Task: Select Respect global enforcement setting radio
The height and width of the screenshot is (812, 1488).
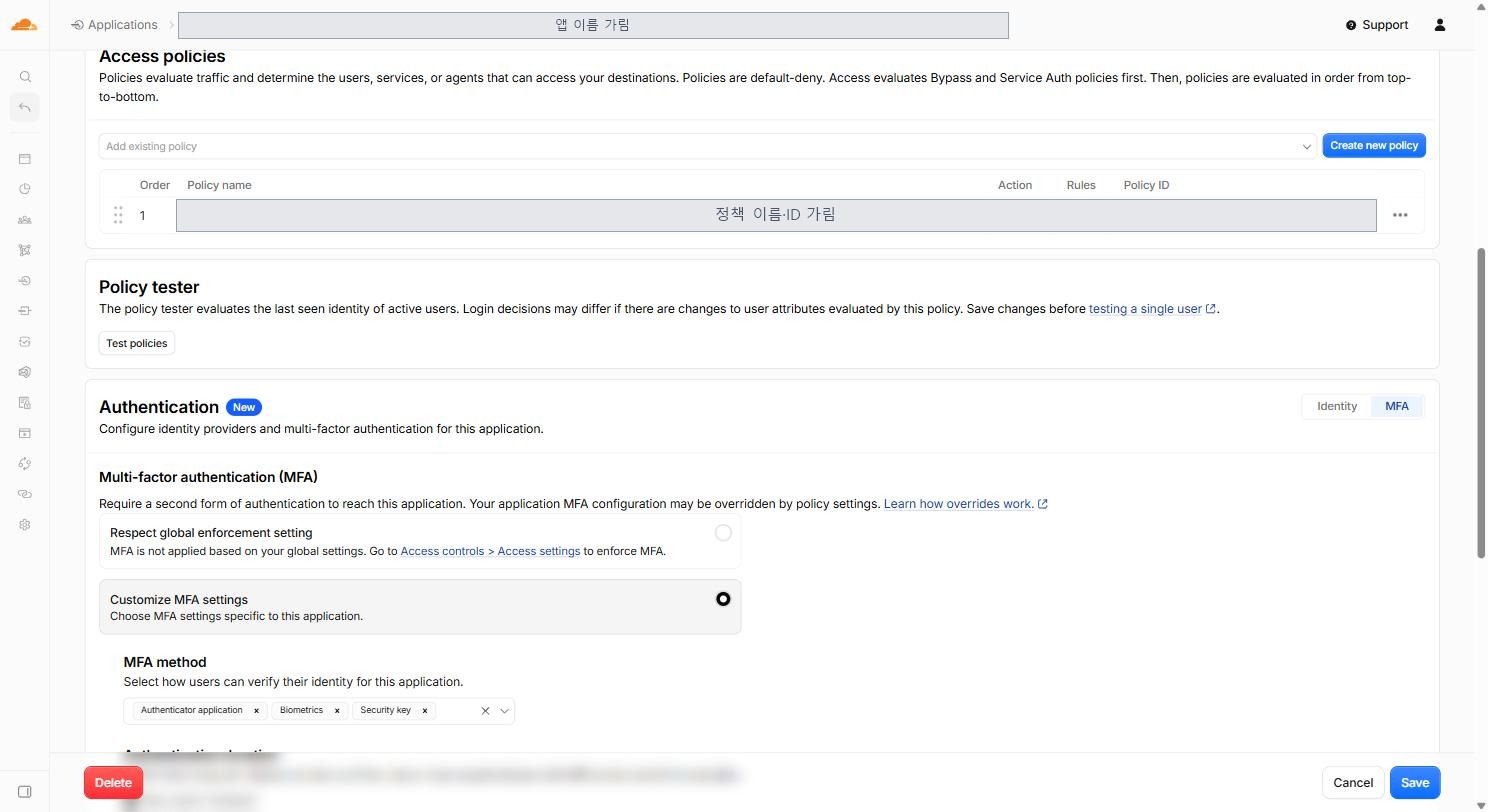Action: coord(723,533)
